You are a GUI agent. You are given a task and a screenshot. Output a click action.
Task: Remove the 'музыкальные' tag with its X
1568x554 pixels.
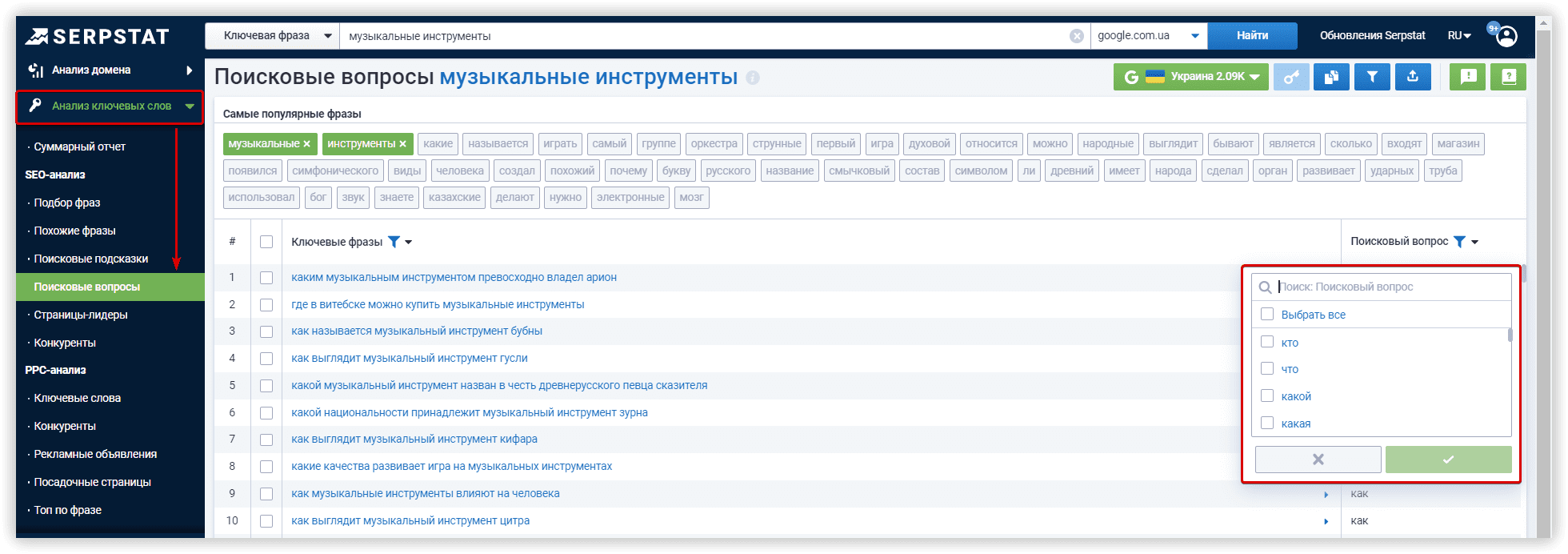(306, 144)
